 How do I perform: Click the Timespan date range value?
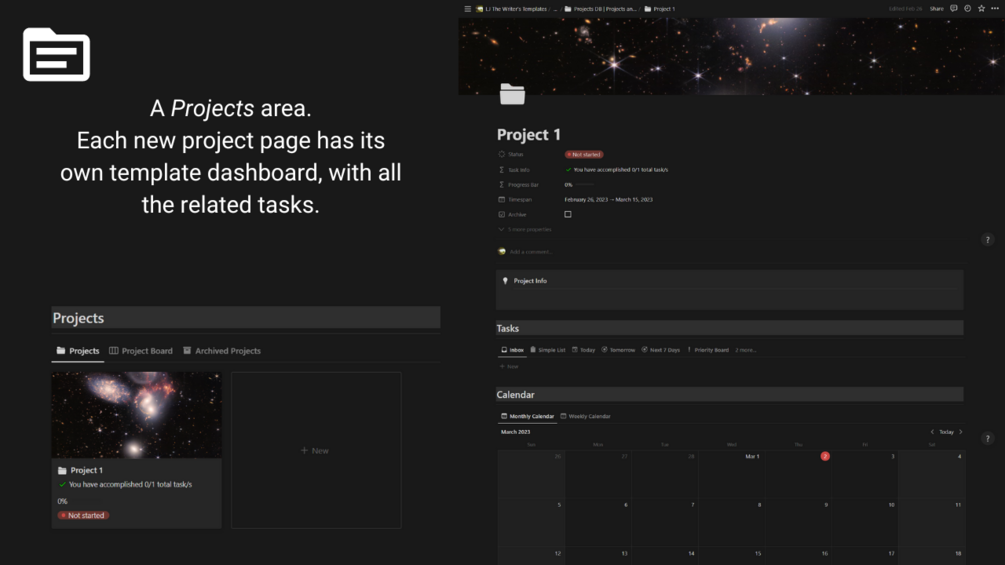pyautogui.click(x=608, y=199)
